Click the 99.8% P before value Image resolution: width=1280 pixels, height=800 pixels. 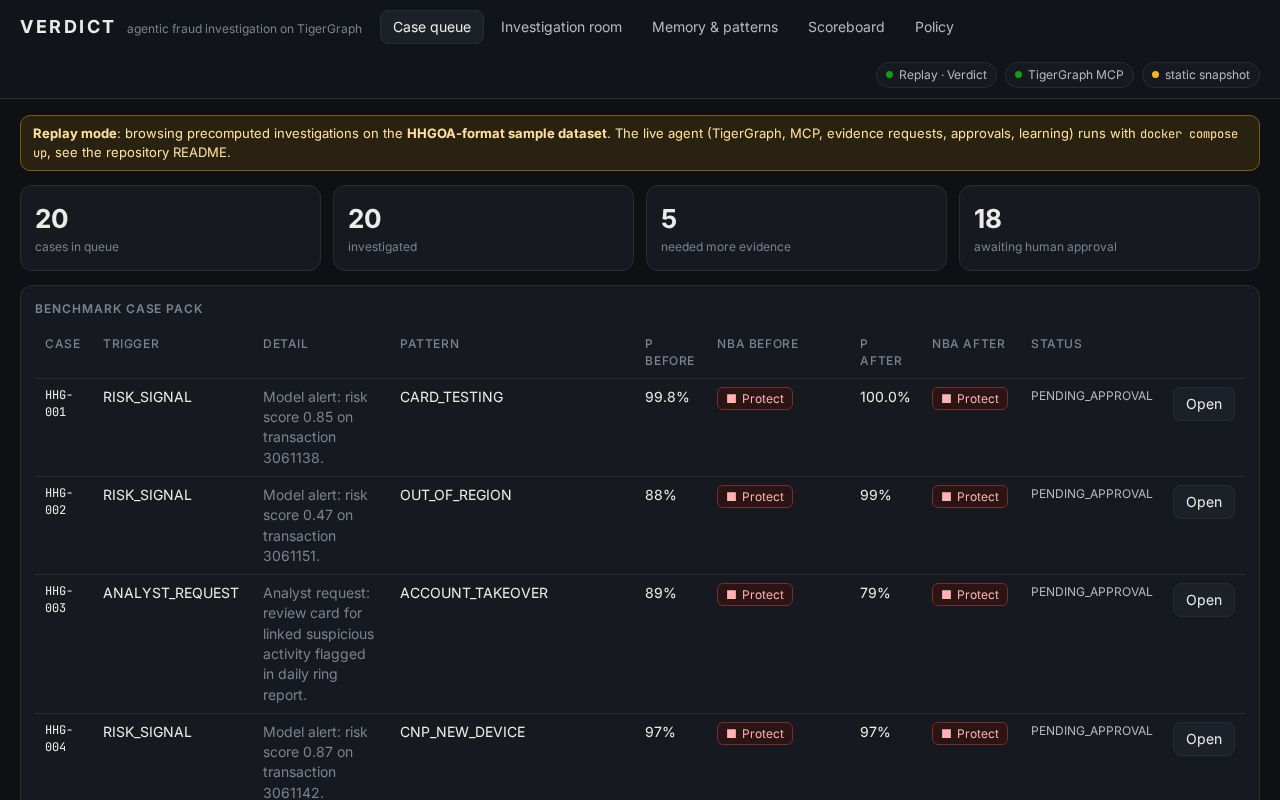[x=667, y=397]
